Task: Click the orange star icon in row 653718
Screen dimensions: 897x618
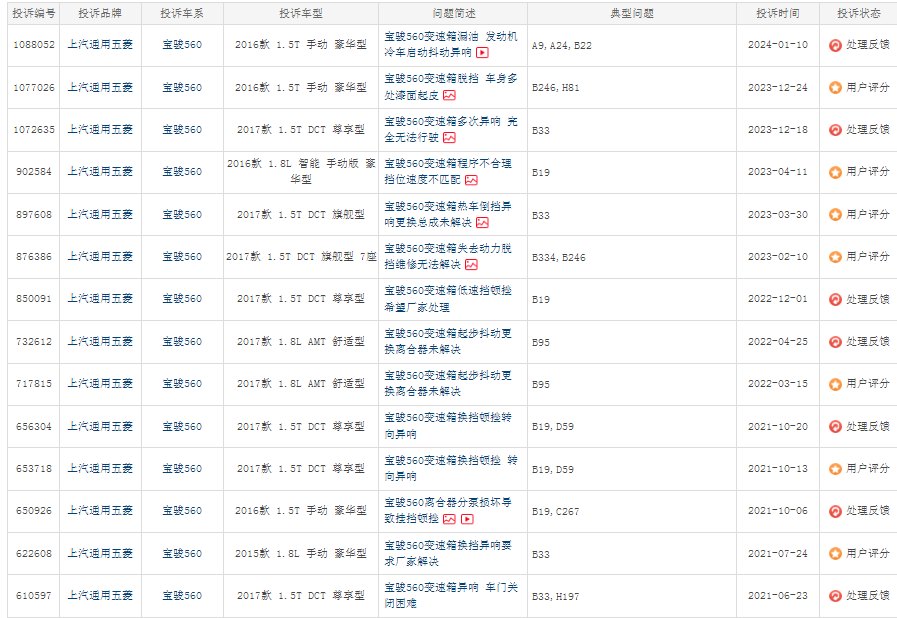Action: click(835, 469)
